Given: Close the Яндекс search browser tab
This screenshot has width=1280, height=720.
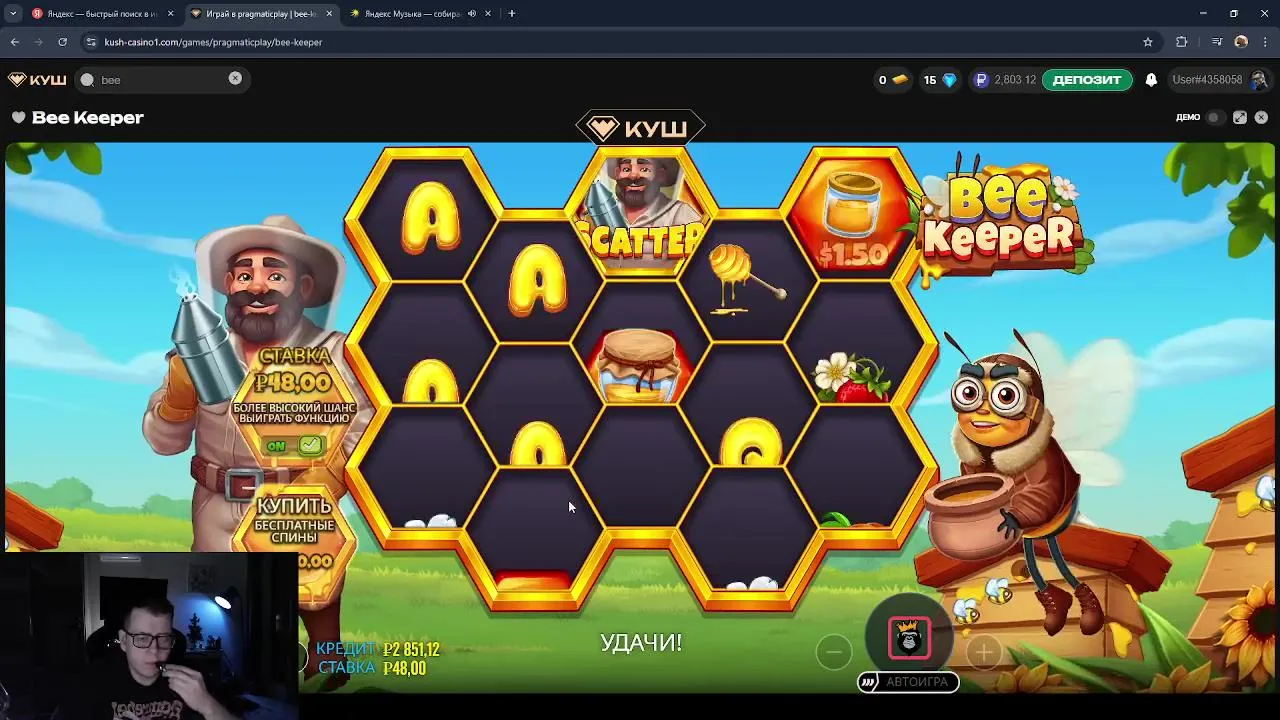Looking at the screenshot, I should (x=170, y=14).
